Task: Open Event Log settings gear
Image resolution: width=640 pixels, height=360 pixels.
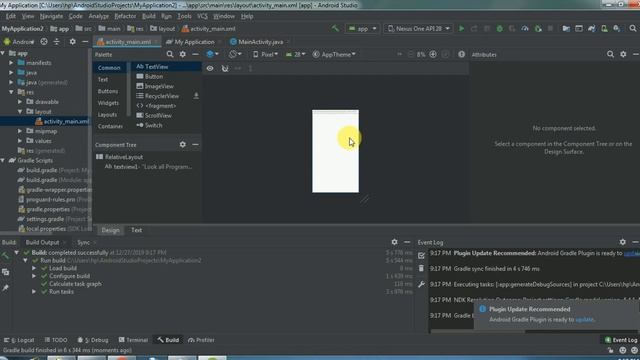Action: coord(622,242)
